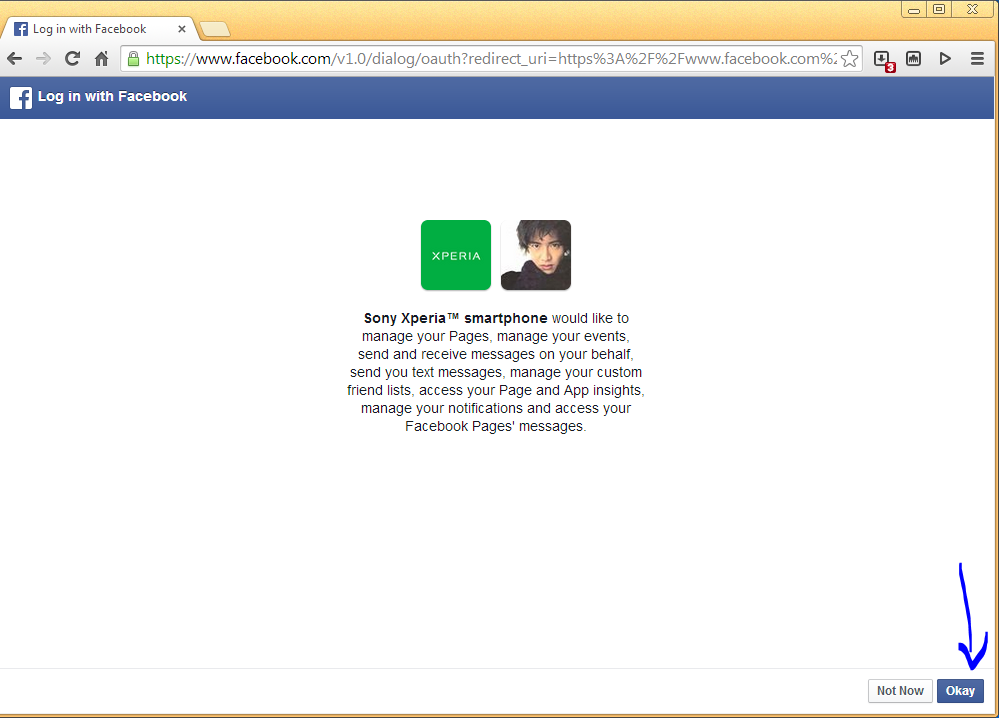Click the play-triangle extension icon
The height and width of the screenshot is (718, 999).
pos(945,59)
